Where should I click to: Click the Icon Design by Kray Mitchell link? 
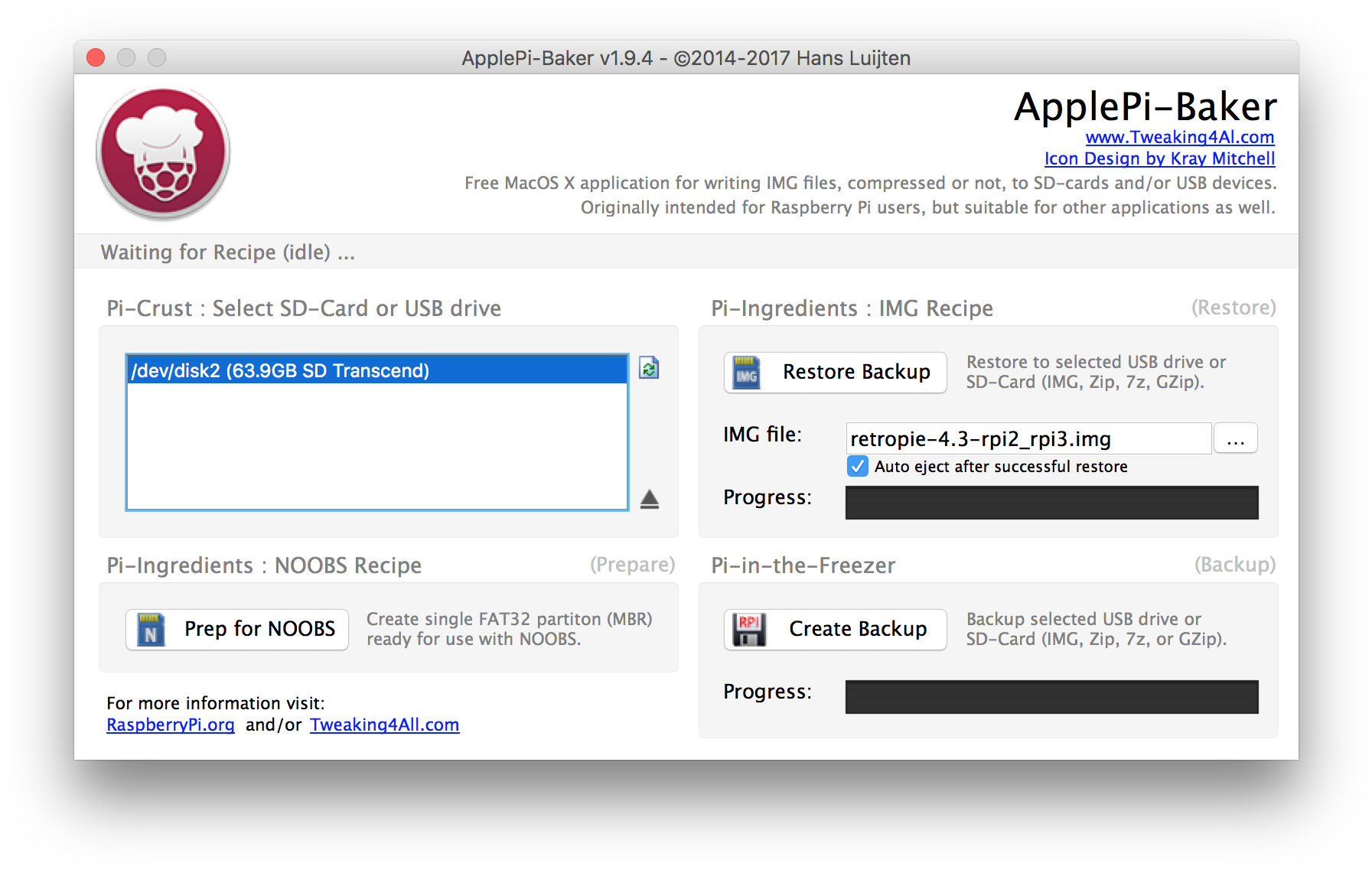pos(1159,158)
